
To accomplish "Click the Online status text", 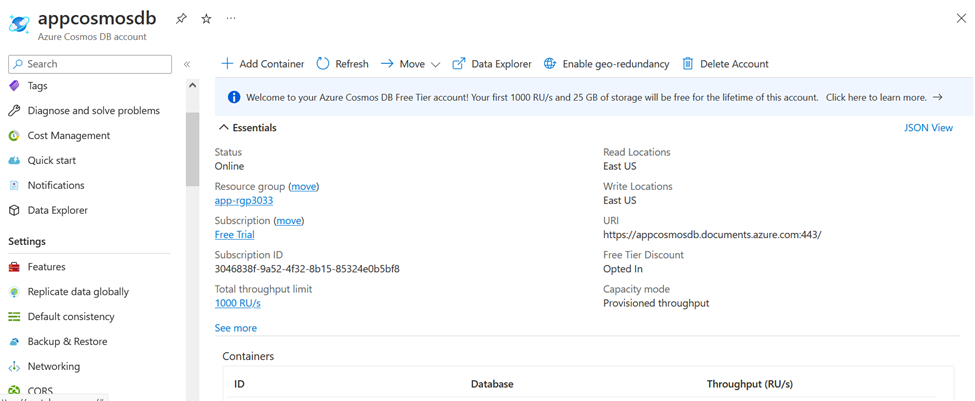I will (x=229, y=167).
